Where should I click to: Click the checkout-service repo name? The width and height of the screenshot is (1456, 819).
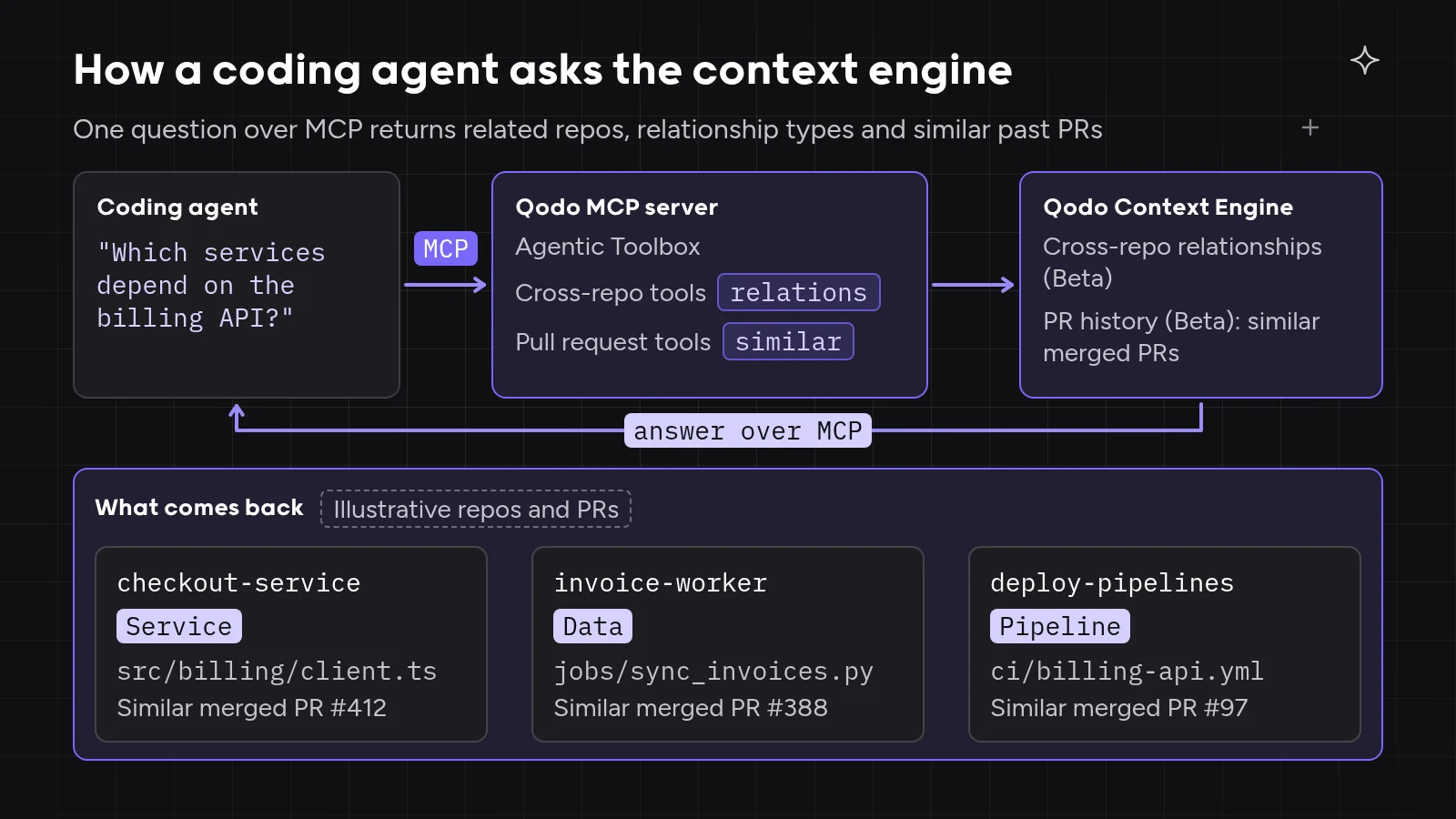(238, 582)
